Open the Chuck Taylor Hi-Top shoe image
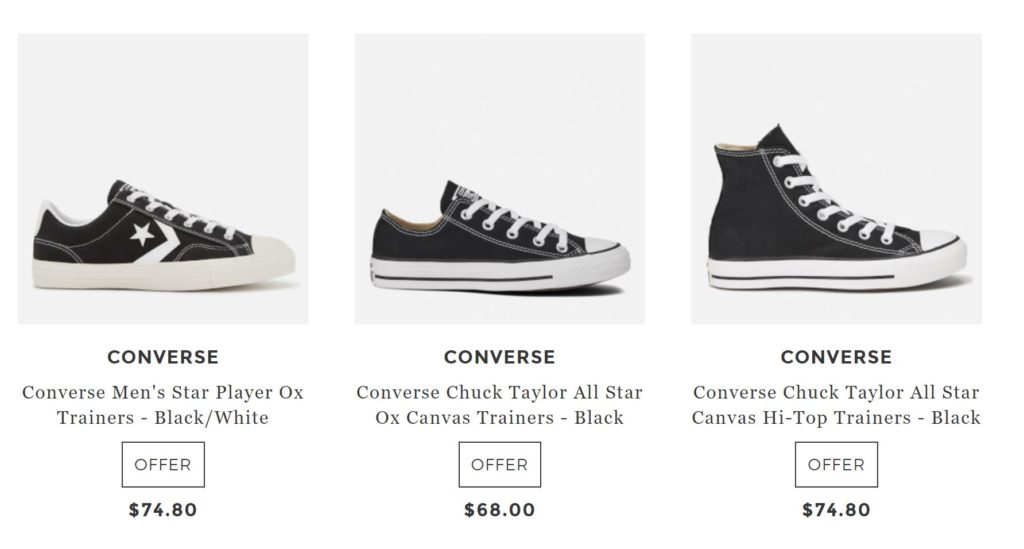1024x549 pixels. (836, 178)
